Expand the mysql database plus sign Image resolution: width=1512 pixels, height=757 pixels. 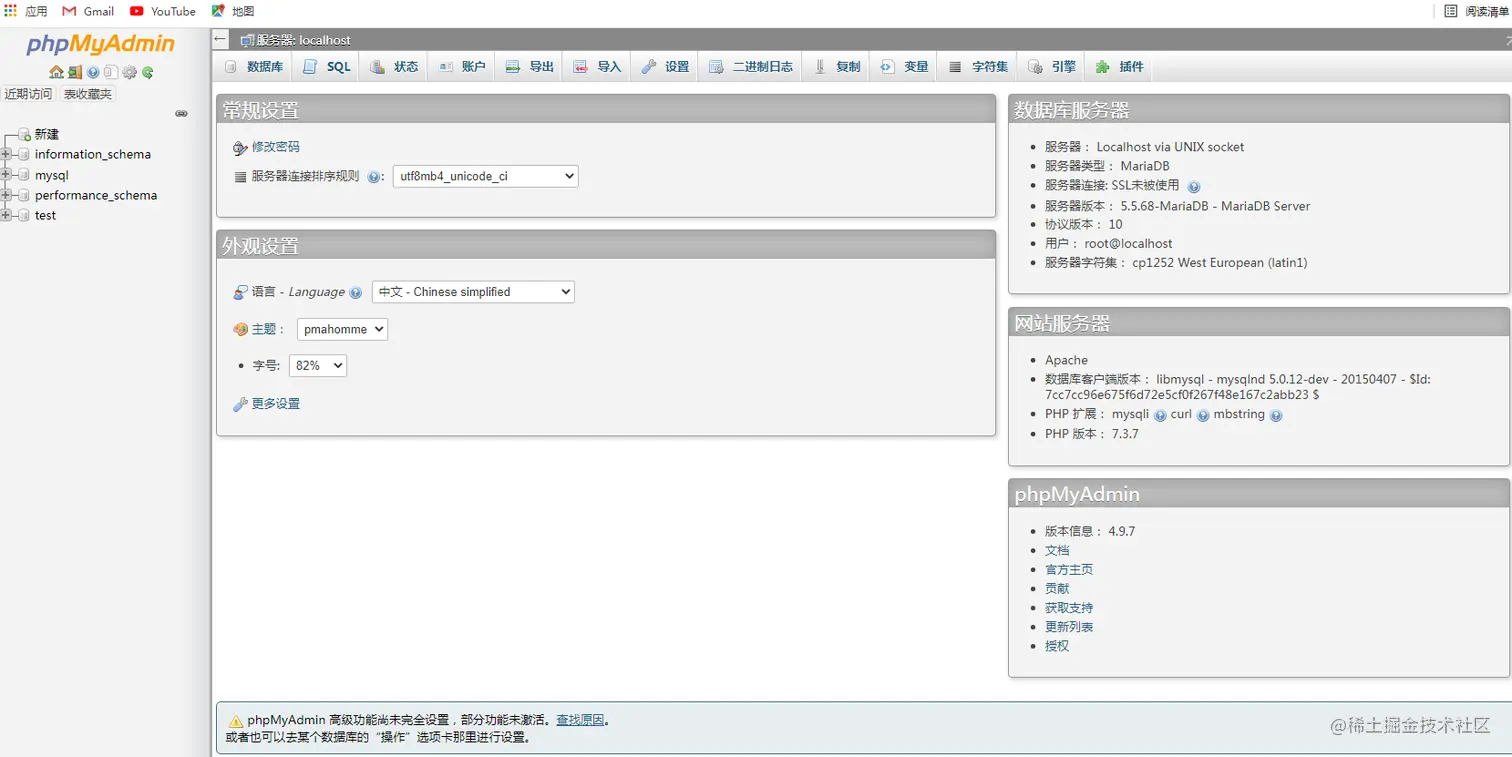coord(7,175)
